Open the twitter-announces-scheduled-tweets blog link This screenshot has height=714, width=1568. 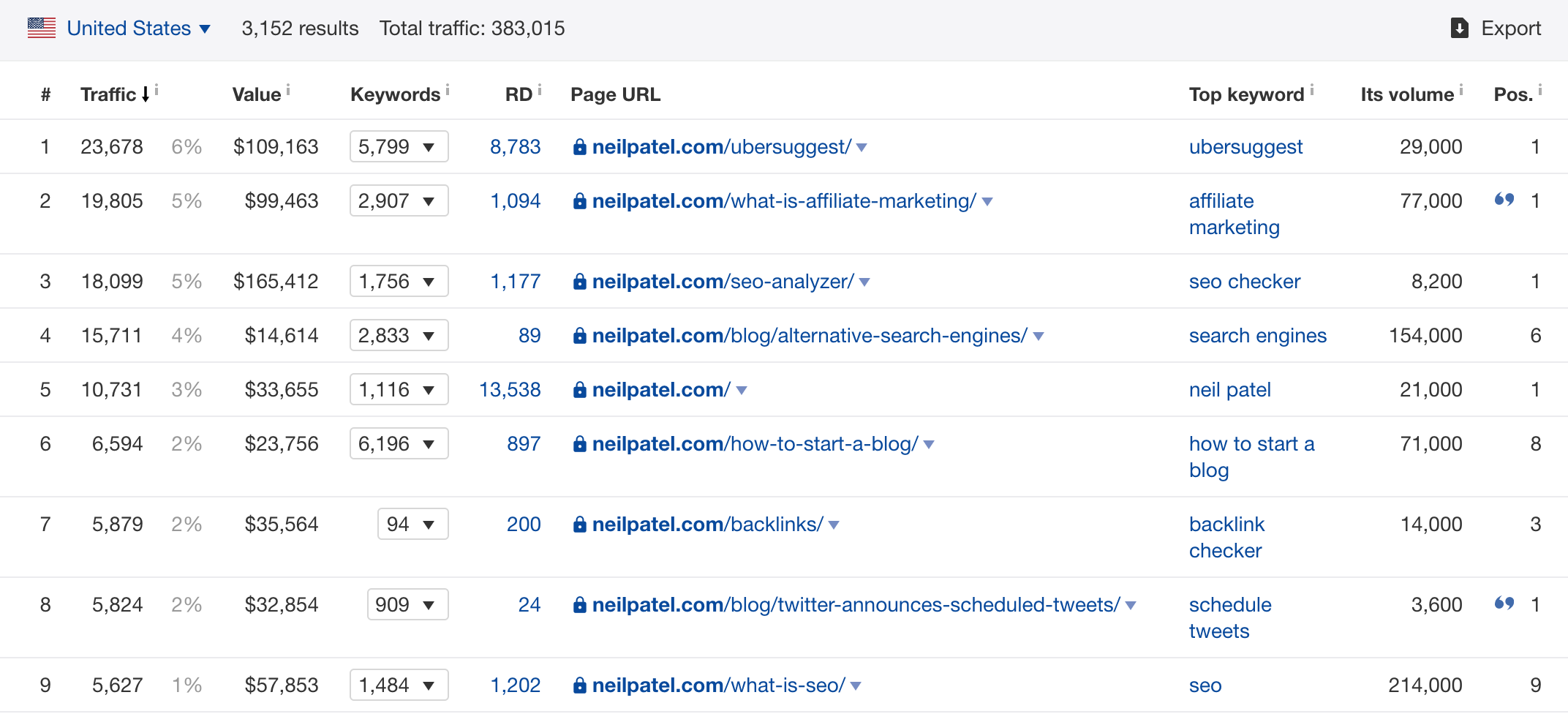coord(856,605)
